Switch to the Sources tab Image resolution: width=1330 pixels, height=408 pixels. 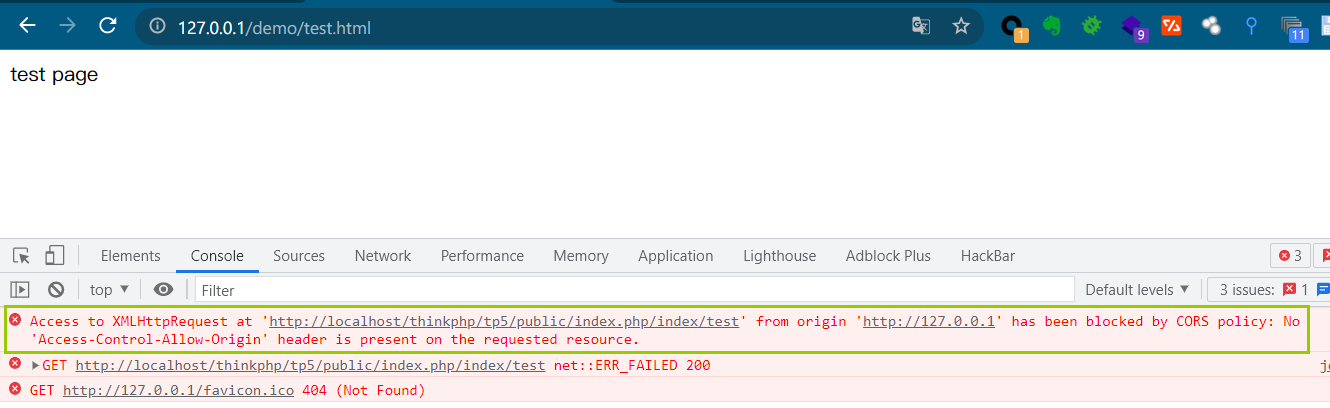tap(299, 256)
